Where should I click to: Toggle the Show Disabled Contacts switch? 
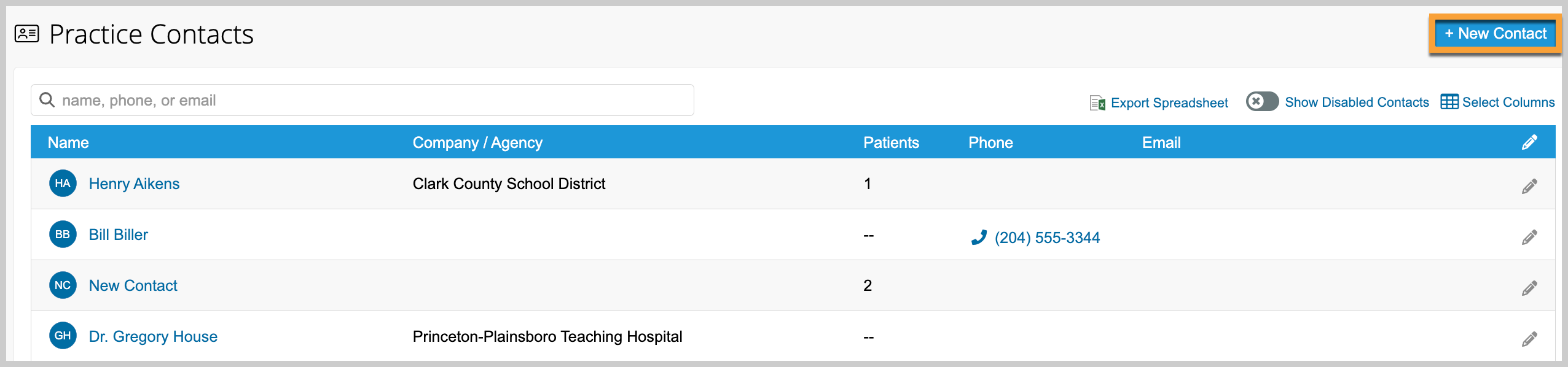1262,101
